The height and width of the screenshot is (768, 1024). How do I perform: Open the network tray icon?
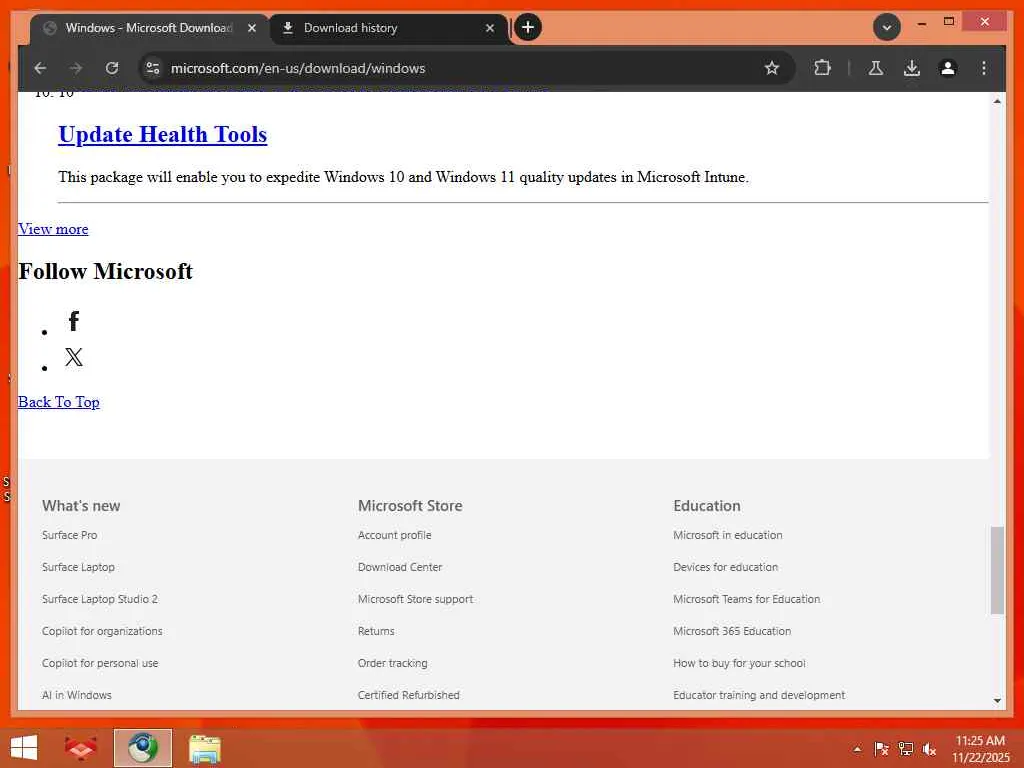[x=905, y=749]
